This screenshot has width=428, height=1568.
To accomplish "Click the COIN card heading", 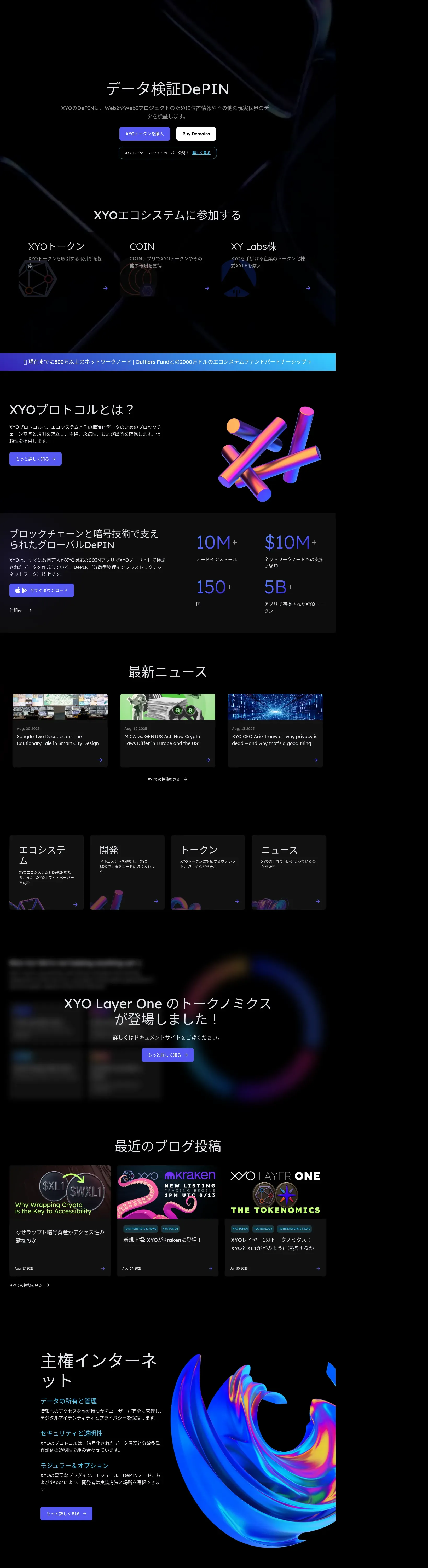I will click(142, 246).
